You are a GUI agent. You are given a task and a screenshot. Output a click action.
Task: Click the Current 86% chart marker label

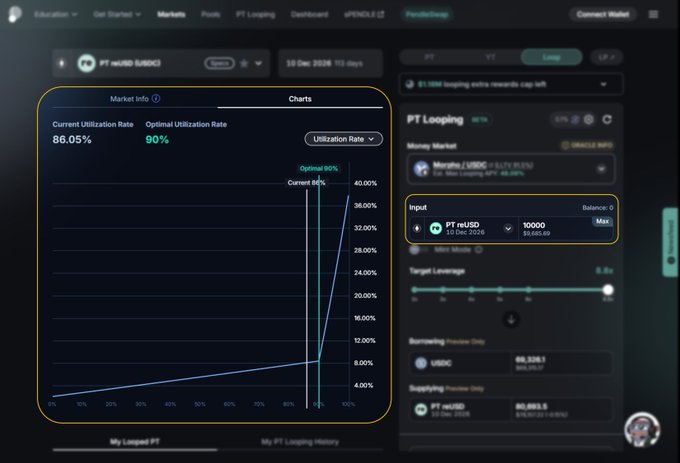click(x=306, y=183)
